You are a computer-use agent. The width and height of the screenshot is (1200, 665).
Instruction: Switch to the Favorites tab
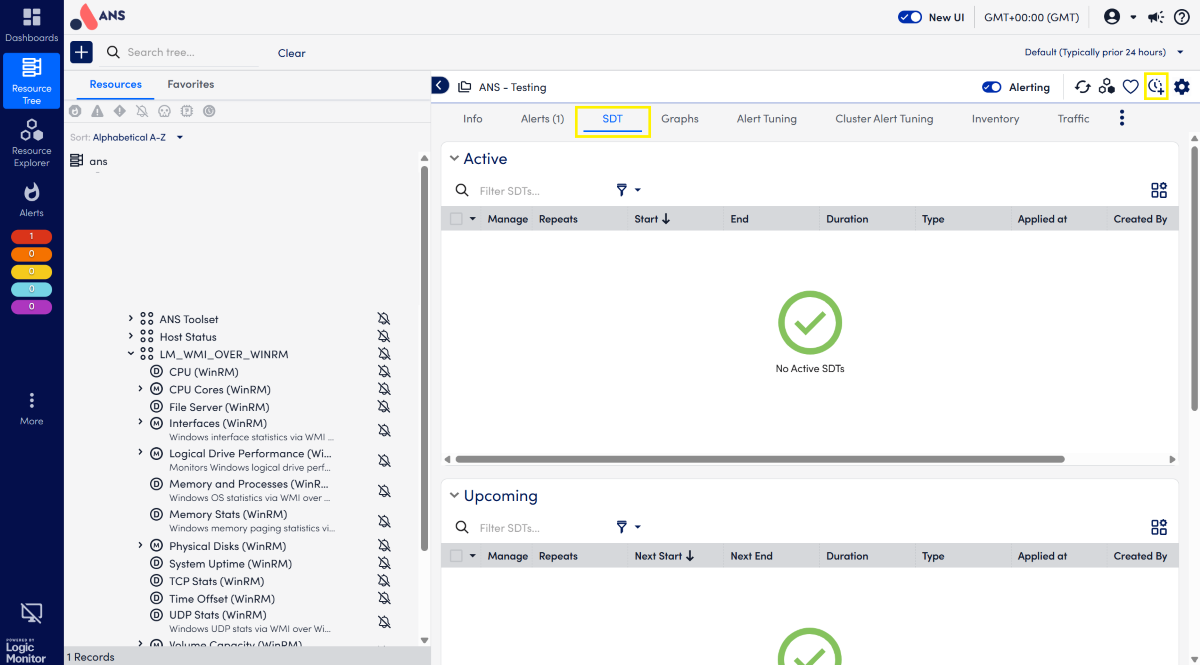coord(190,85)
